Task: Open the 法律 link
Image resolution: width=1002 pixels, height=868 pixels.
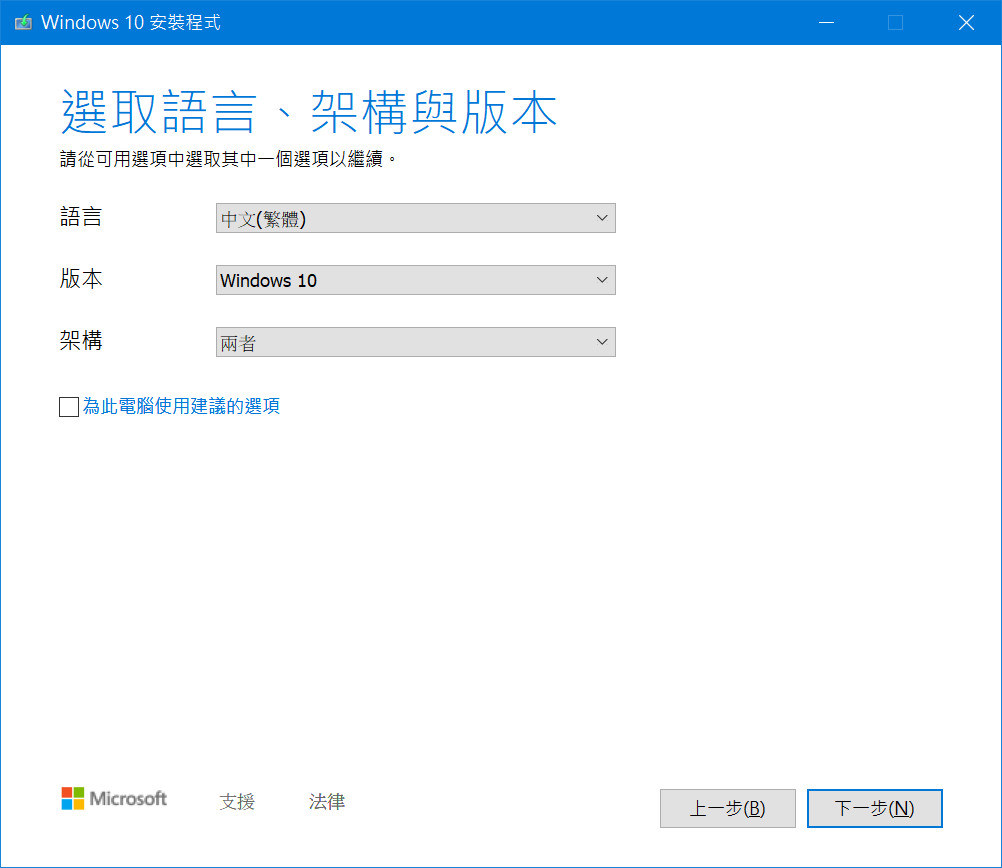Action: (x=327, y=801)
